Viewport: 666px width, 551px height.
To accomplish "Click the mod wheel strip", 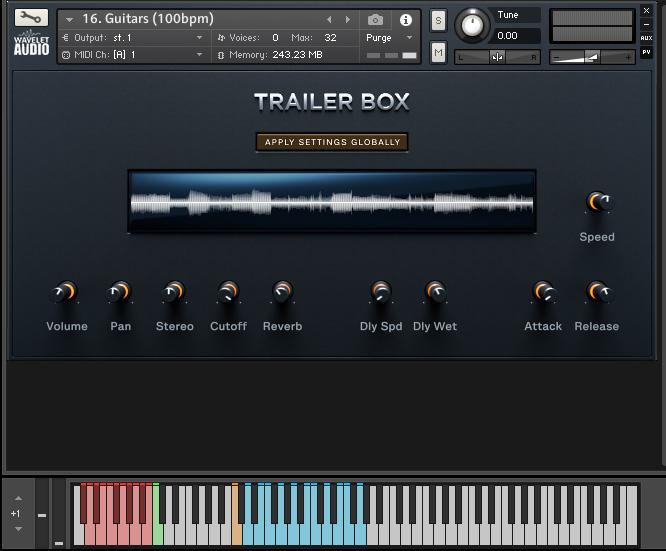I will tap(59, 513).
